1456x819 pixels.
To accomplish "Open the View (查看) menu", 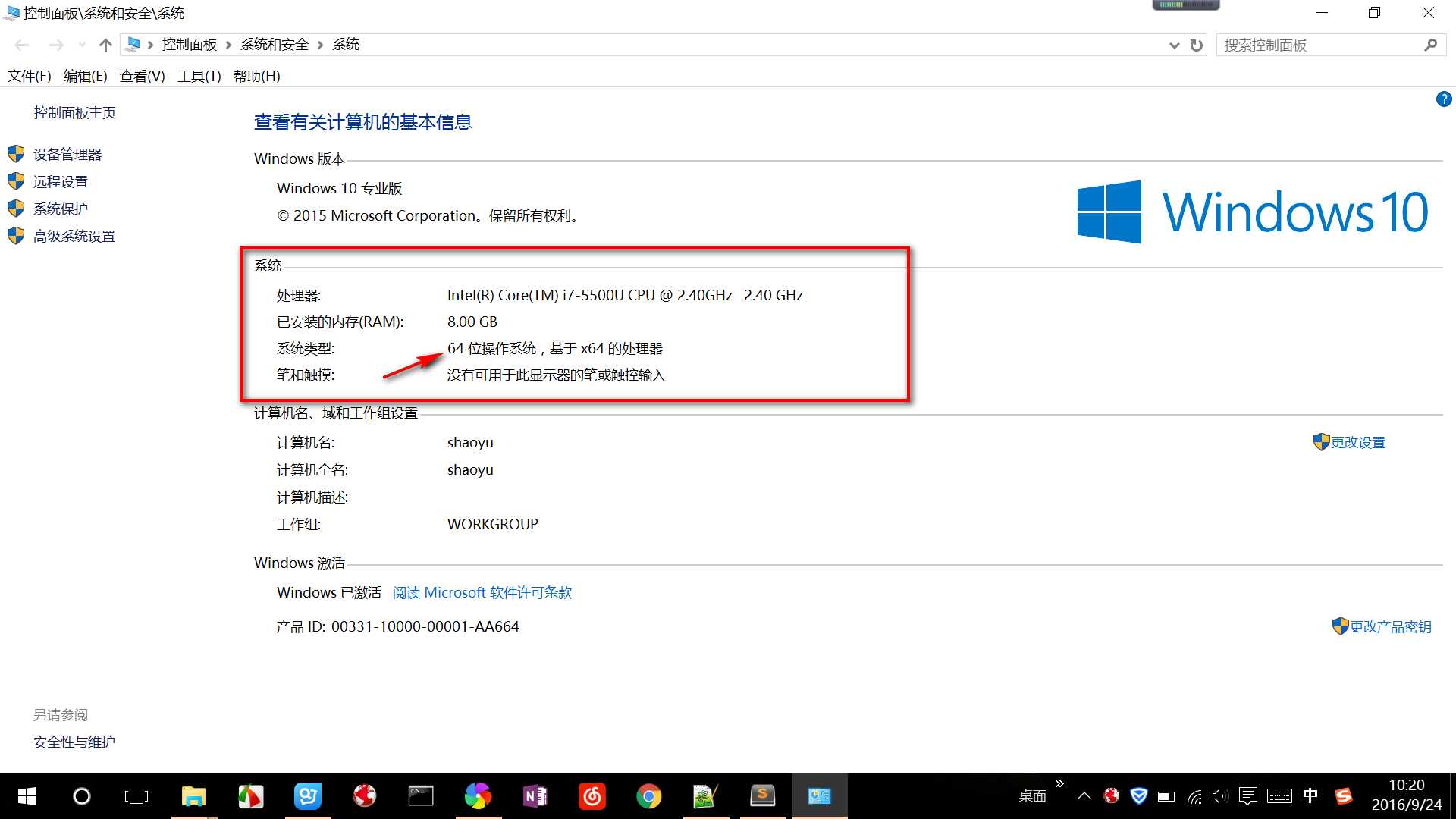I will (x=143, y=77).
